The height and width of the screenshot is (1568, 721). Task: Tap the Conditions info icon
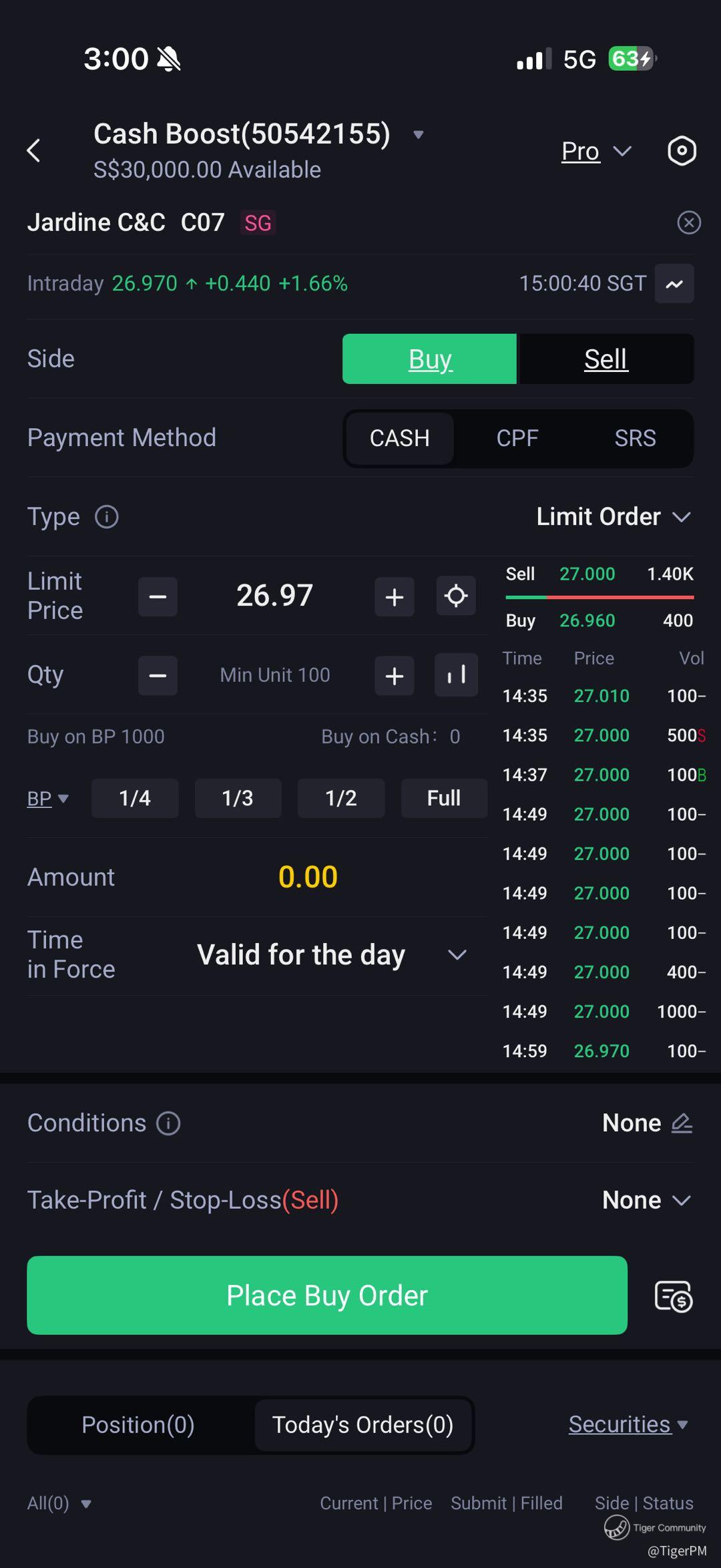pos(168,1123)
